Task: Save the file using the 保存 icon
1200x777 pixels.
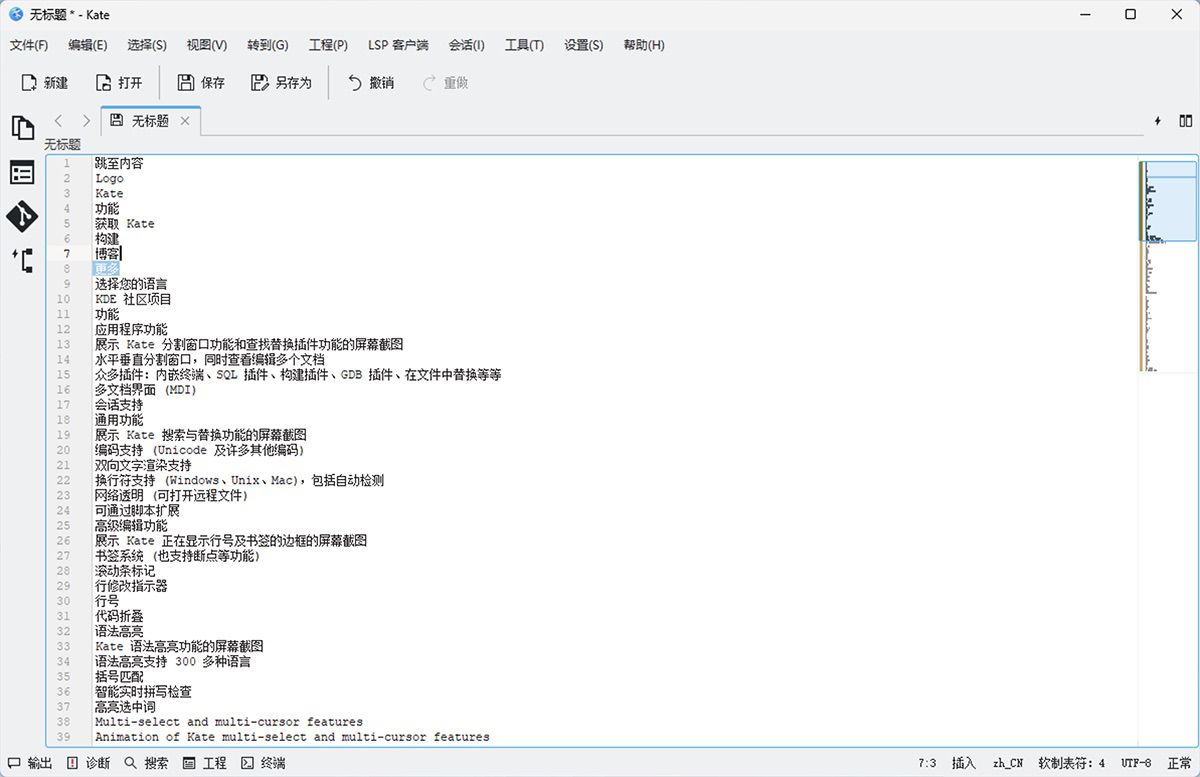Action: tap(200, 82)
